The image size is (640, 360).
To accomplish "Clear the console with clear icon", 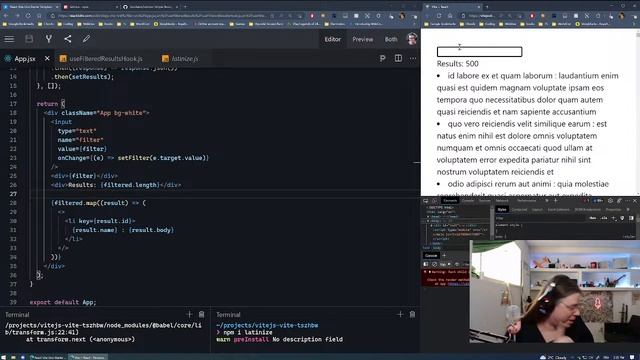I will [434, 264].
